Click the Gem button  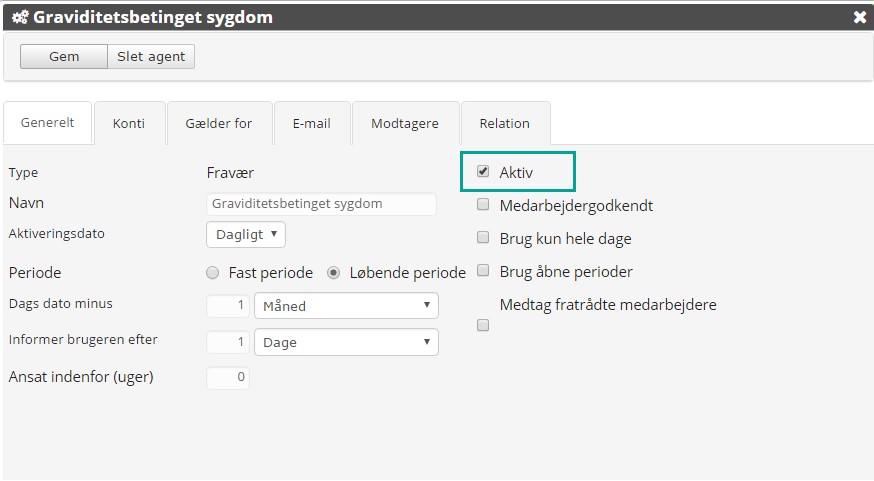tap(64, 57)
